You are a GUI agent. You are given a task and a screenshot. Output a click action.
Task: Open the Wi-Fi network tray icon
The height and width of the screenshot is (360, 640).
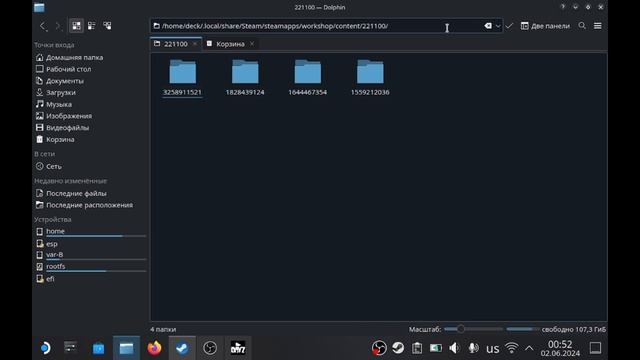(x=511, y=348)
